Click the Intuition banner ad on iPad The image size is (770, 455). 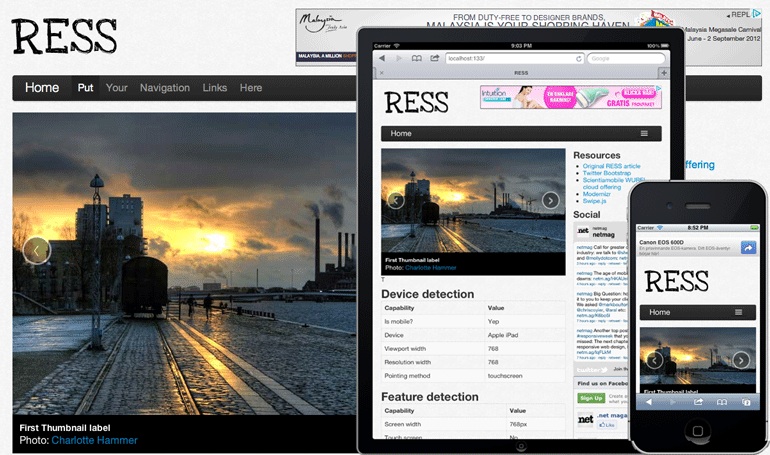(571, 97)
